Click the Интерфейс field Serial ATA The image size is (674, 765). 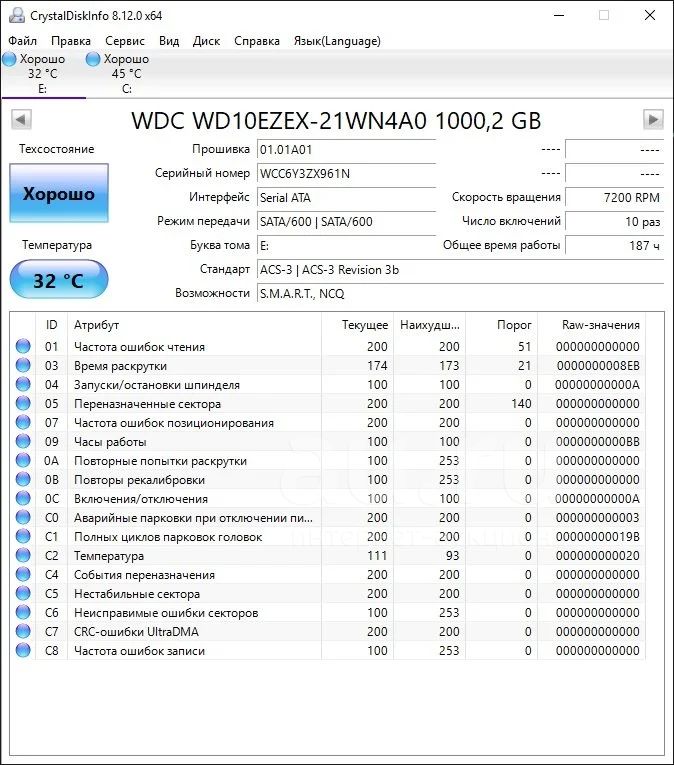pyautogui.click(x=346, y=197)
